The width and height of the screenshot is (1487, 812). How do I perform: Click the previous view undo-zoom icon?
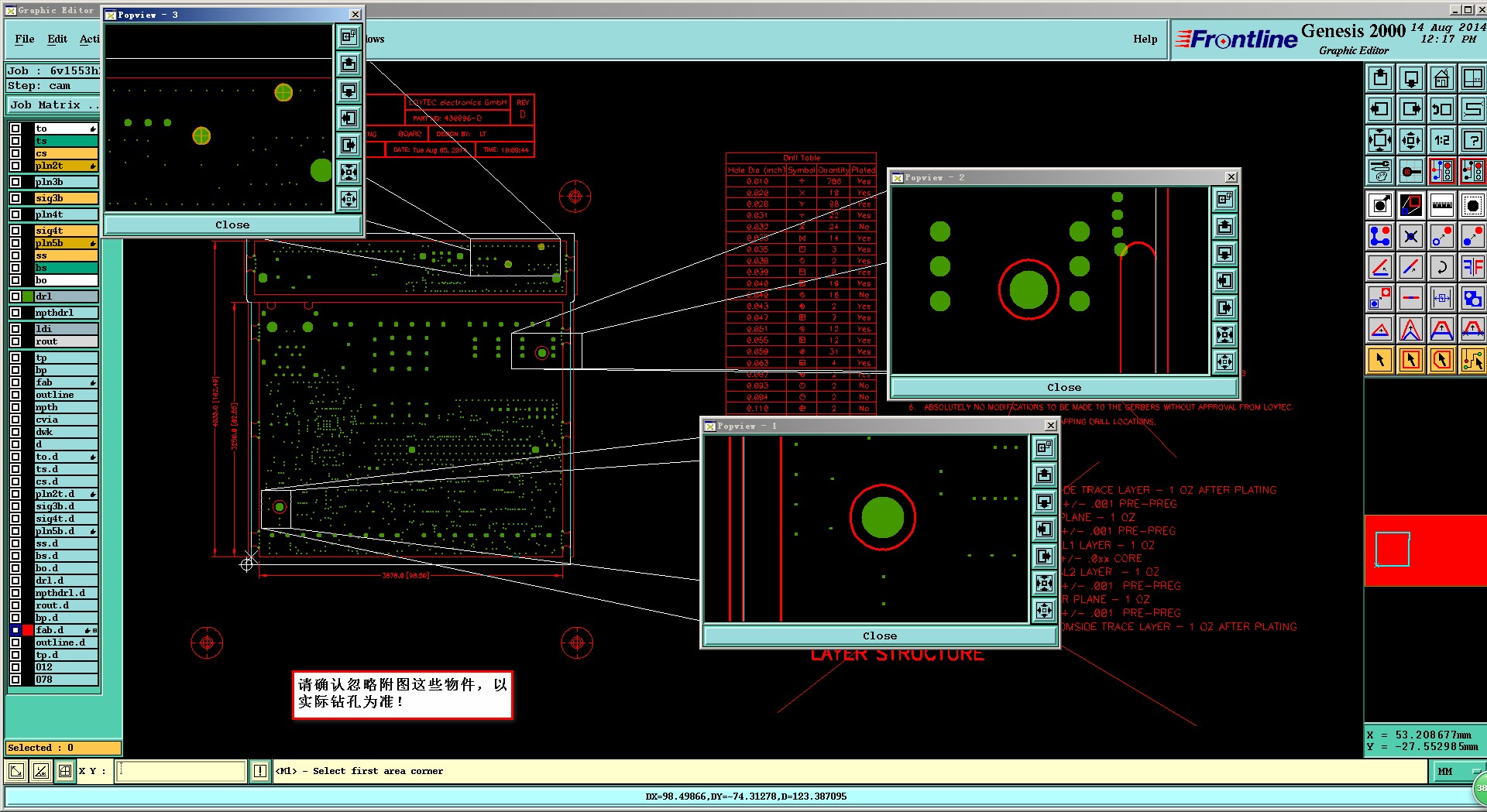[1441, 109]
